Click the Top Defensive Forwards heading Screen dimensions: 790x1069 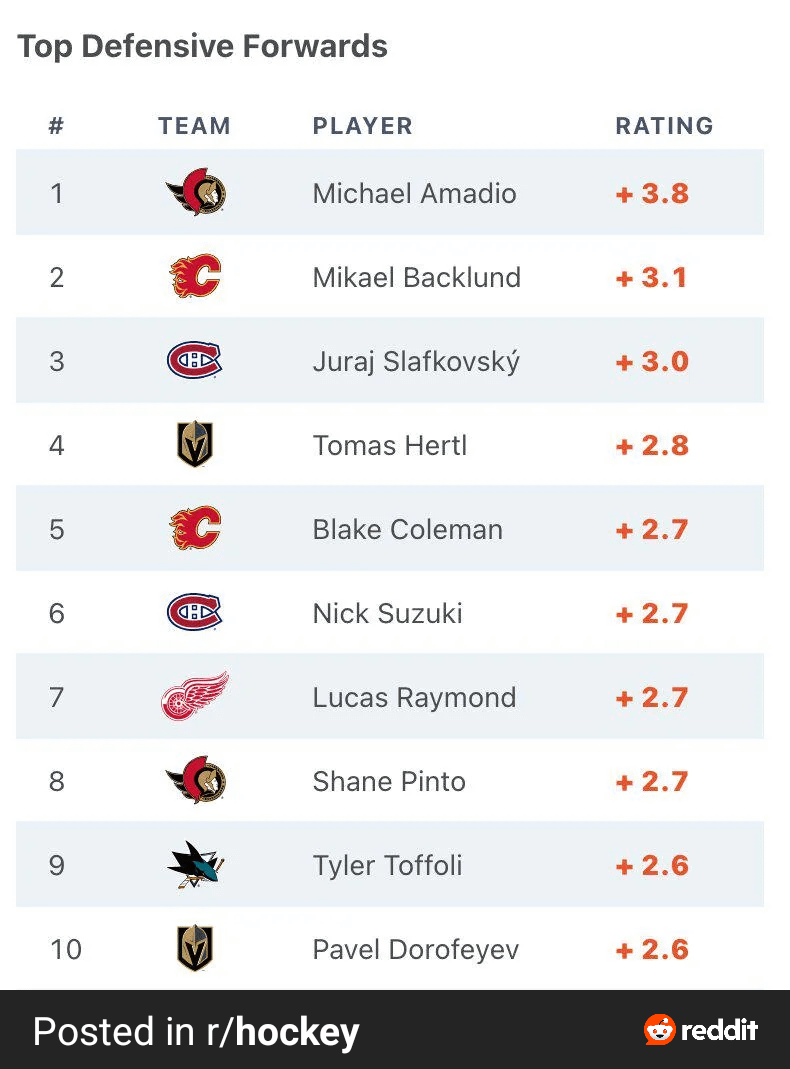(x=202, y=46)
